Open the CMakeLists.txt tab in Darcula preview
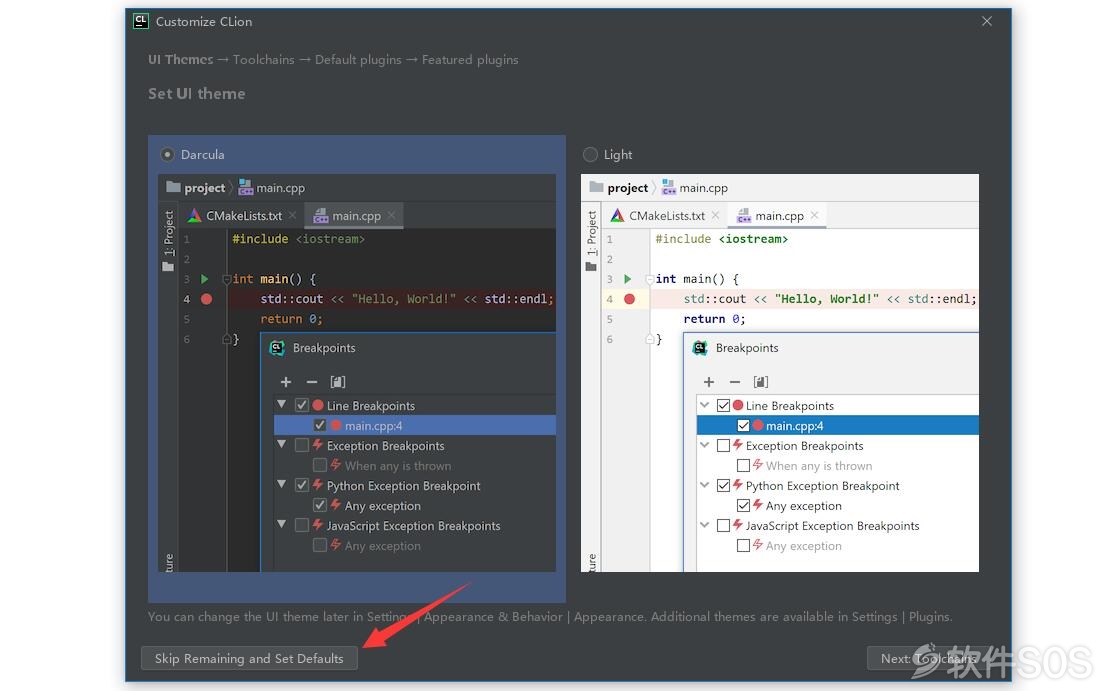 click(243, 215)
